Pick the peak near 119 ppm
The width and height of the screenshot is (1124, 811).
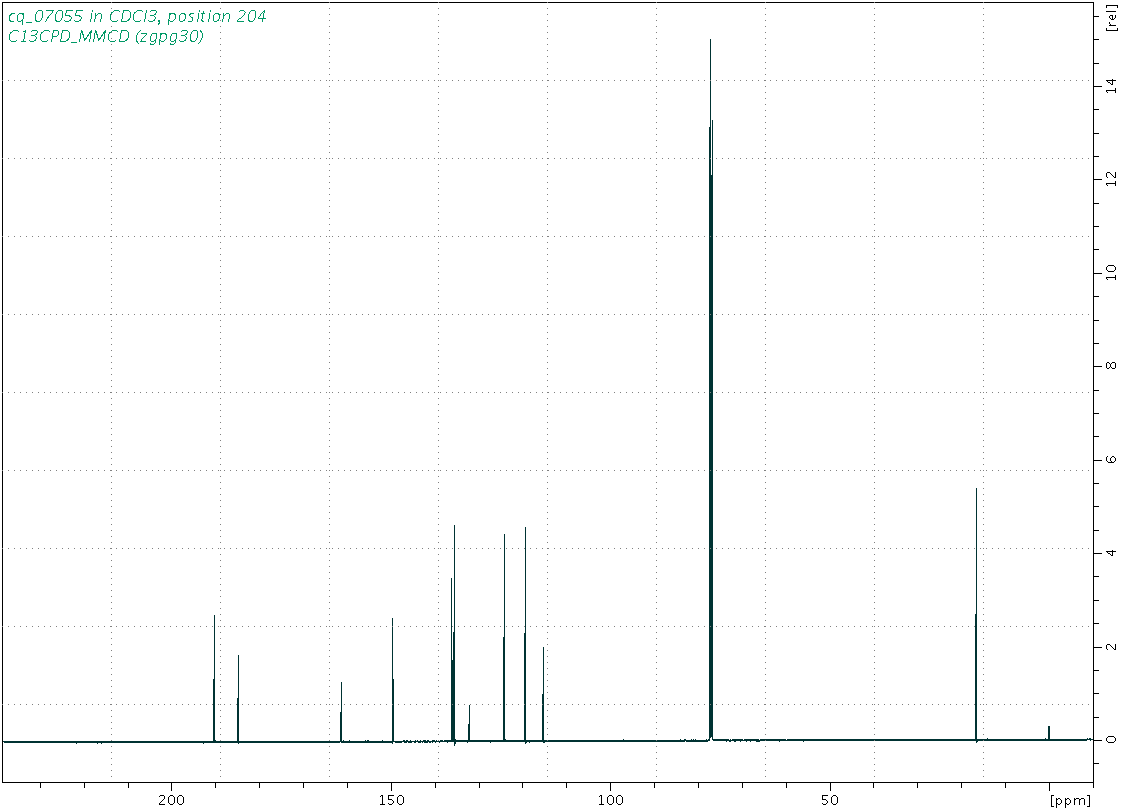coord(525,634)
